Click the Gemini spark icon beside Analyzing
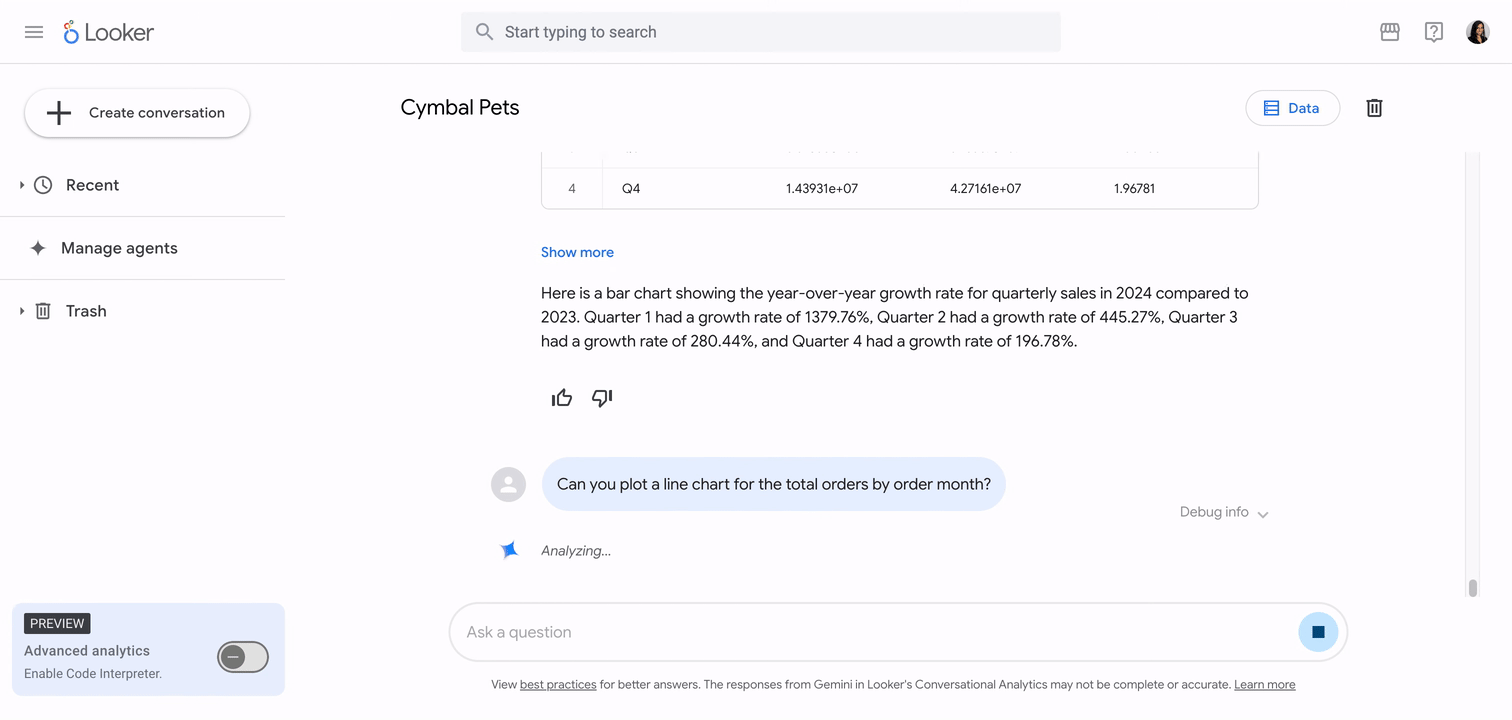The width and height of the screenshot is (1512, 720). [x=509, y=550]
